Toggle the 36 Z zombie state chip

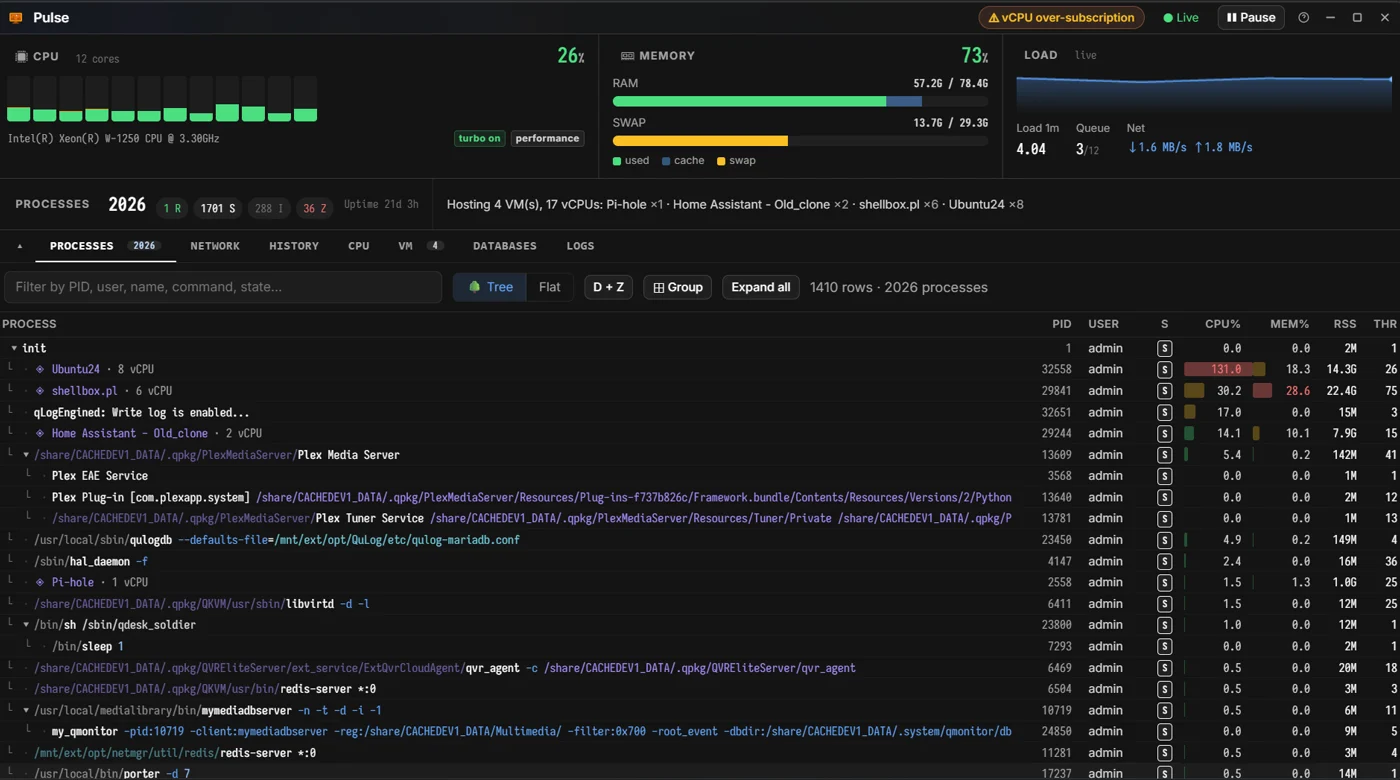(315, 208)
